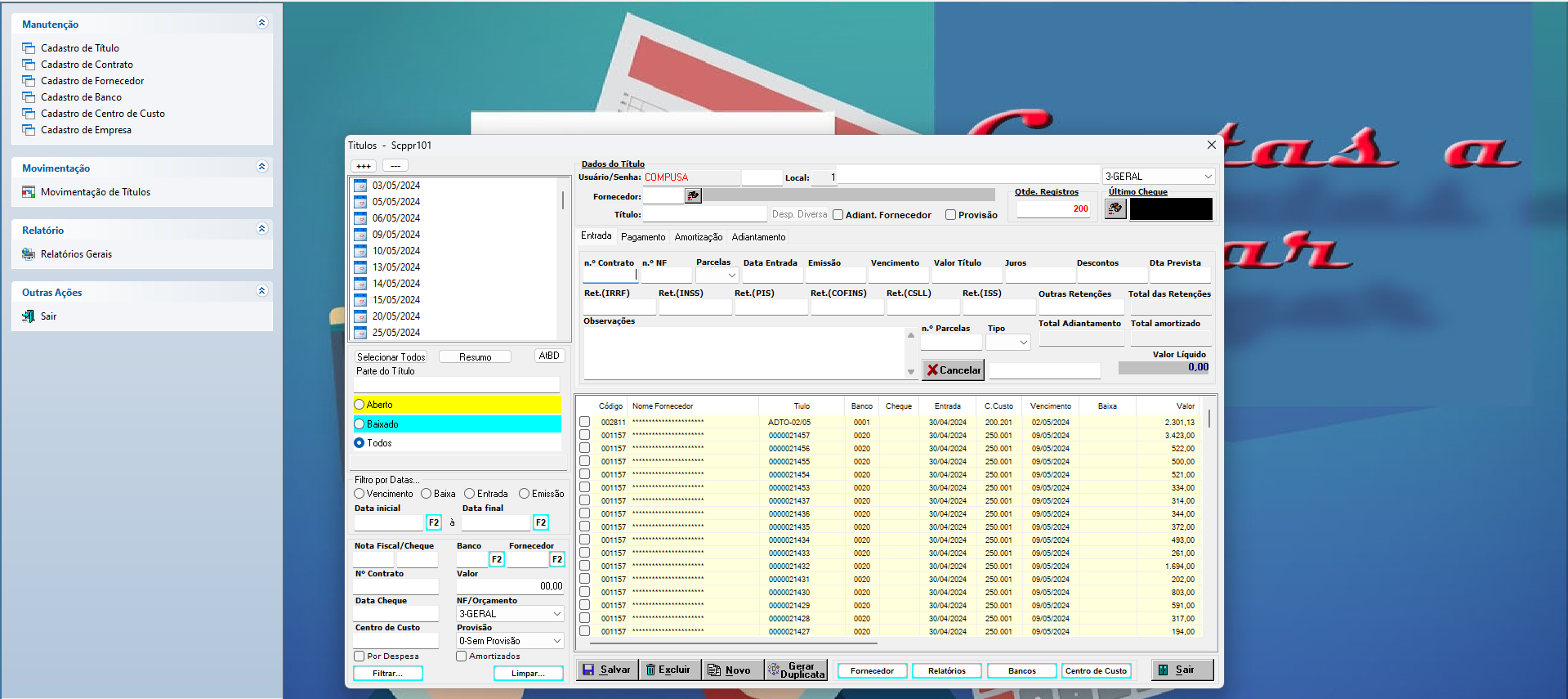
Task: Collapse the Movimentação sidebar section
Action: 261,167
